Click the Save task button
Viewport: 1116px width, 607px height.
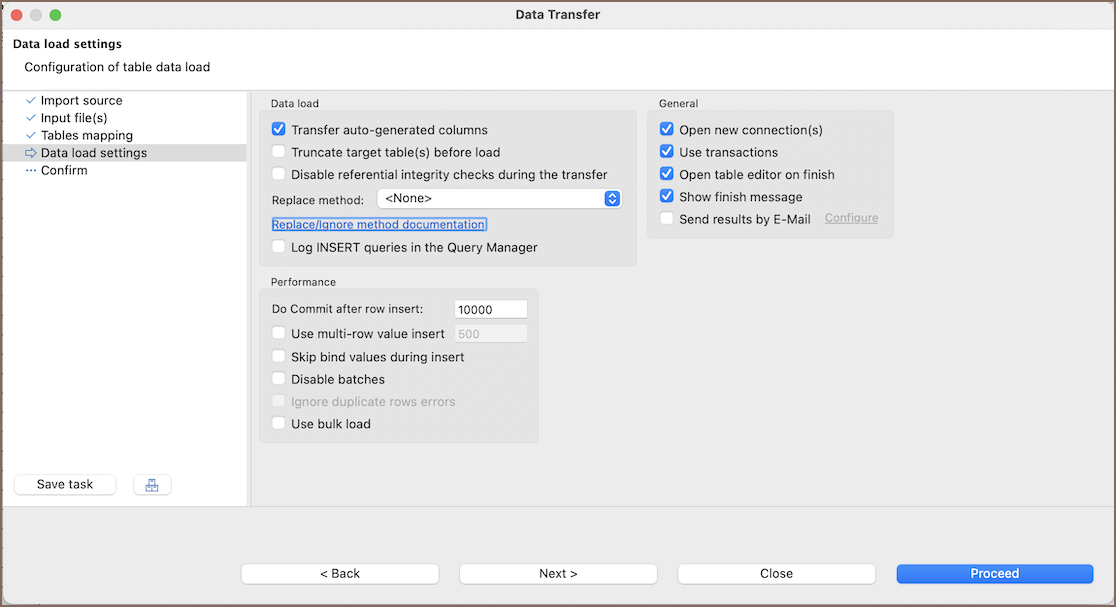(x=65, y=485)
